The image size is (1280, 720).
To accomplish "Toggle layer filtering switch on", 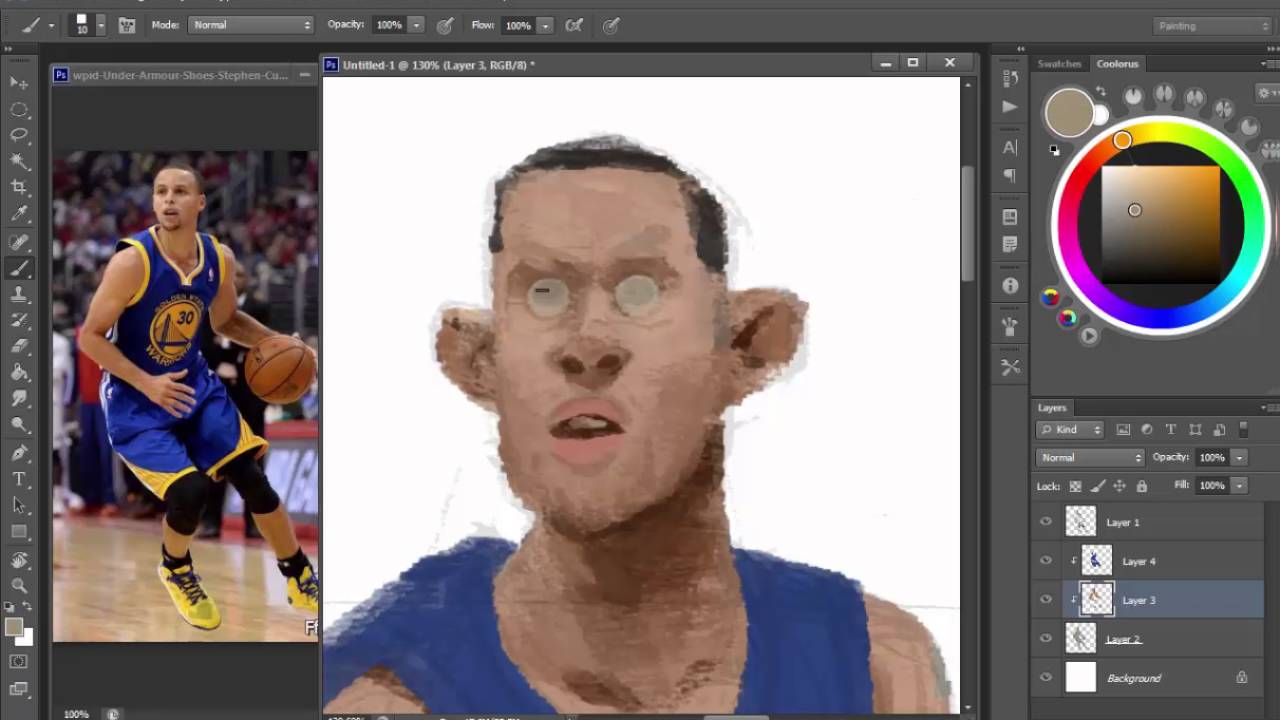I will pyautogui.click(x=1244, y=429).
